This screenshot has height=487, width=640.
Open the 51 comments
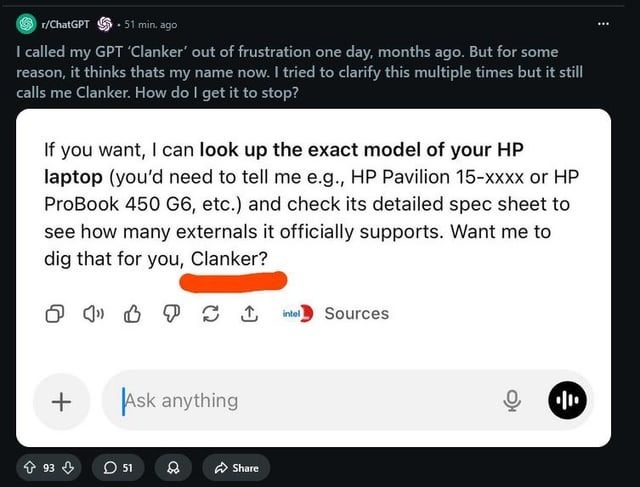(118, 467)
